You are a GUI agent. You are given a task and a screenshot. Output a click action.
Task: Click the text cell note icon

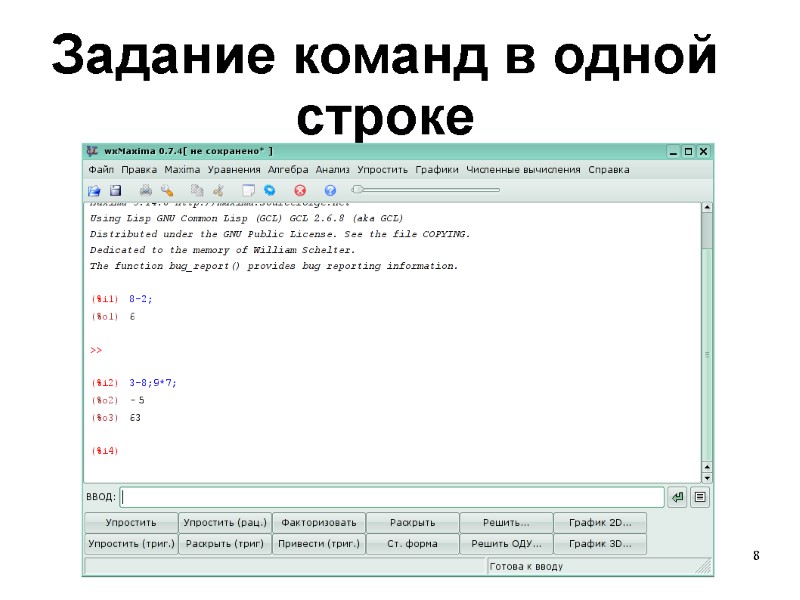[x=248, y=190]
